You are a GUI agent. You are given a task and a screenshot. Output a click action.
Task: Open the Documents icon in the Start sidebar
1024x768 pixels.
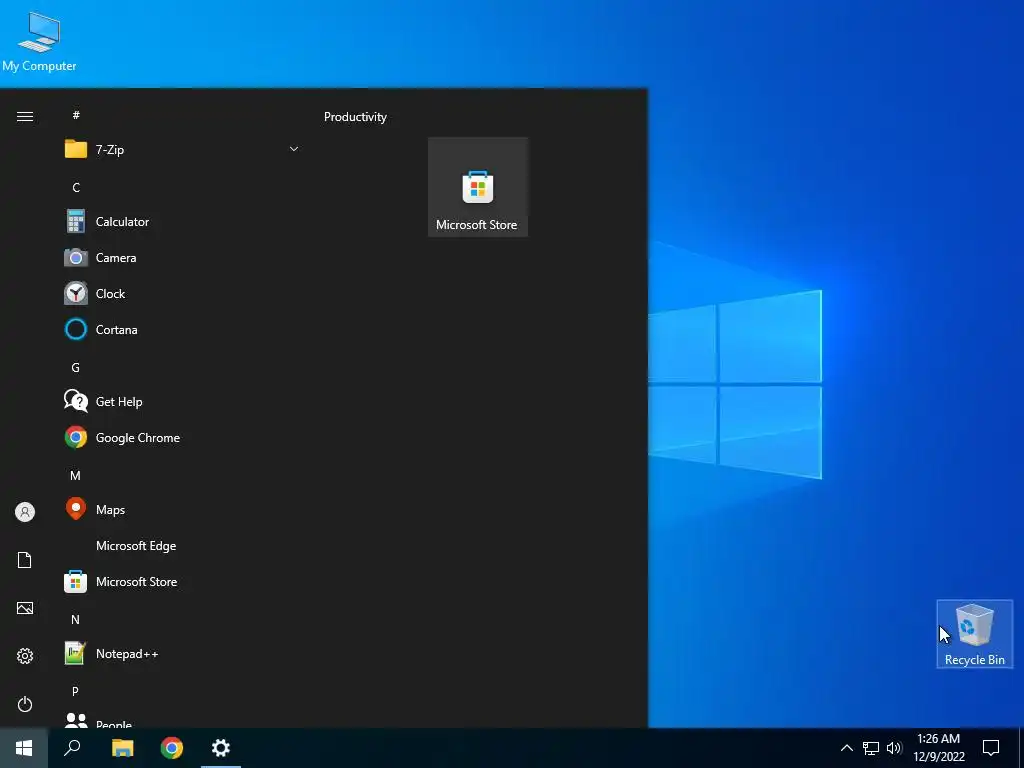(x=25, y=560)
